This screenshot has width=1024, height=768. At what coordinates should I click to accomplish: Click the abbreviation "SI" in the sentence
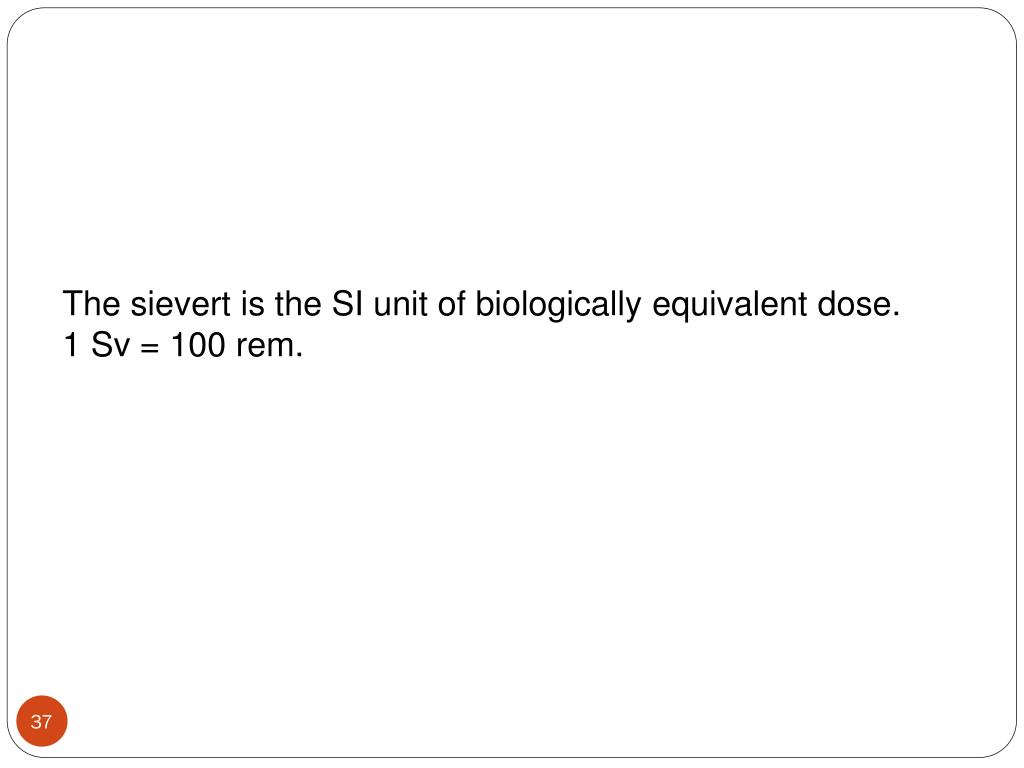(347, 304)
